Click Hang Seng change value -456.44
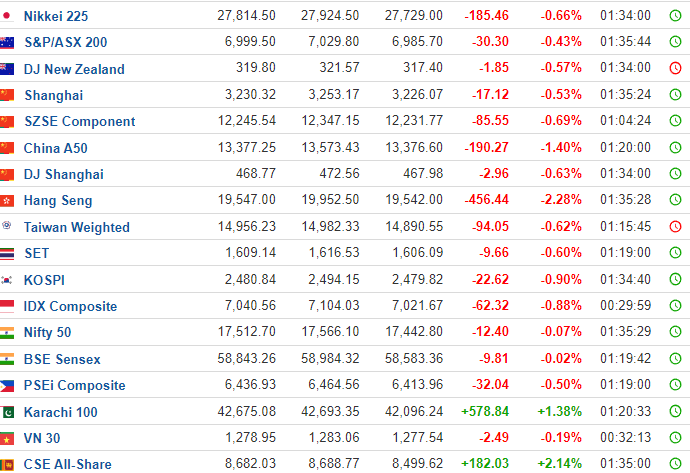 pyautogui.click(x=486, y=200)
